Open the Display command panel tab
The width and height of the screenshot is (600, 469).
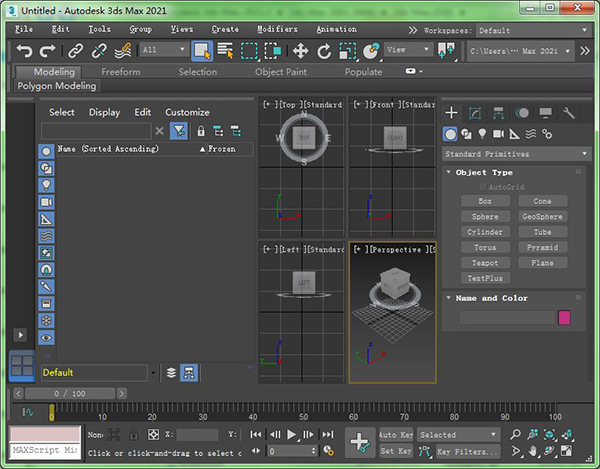[545, 112]
